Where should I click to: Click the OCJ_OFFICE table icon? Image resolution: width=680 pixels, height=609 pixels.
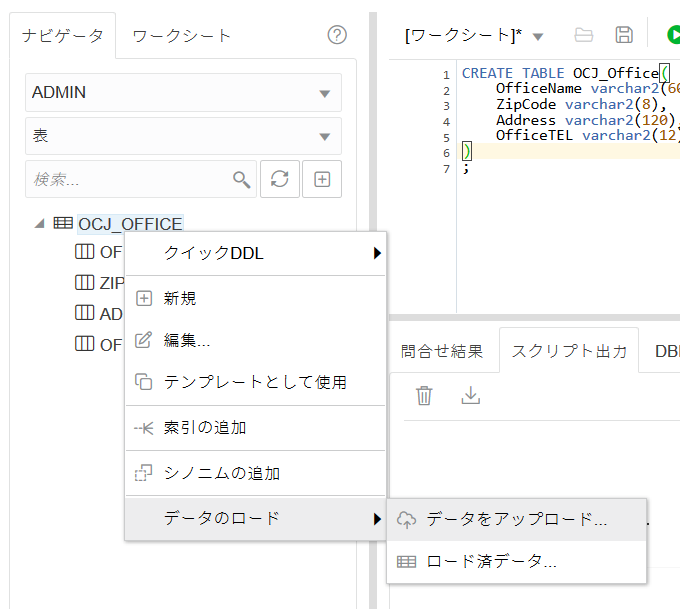click(x=63, y=223)
